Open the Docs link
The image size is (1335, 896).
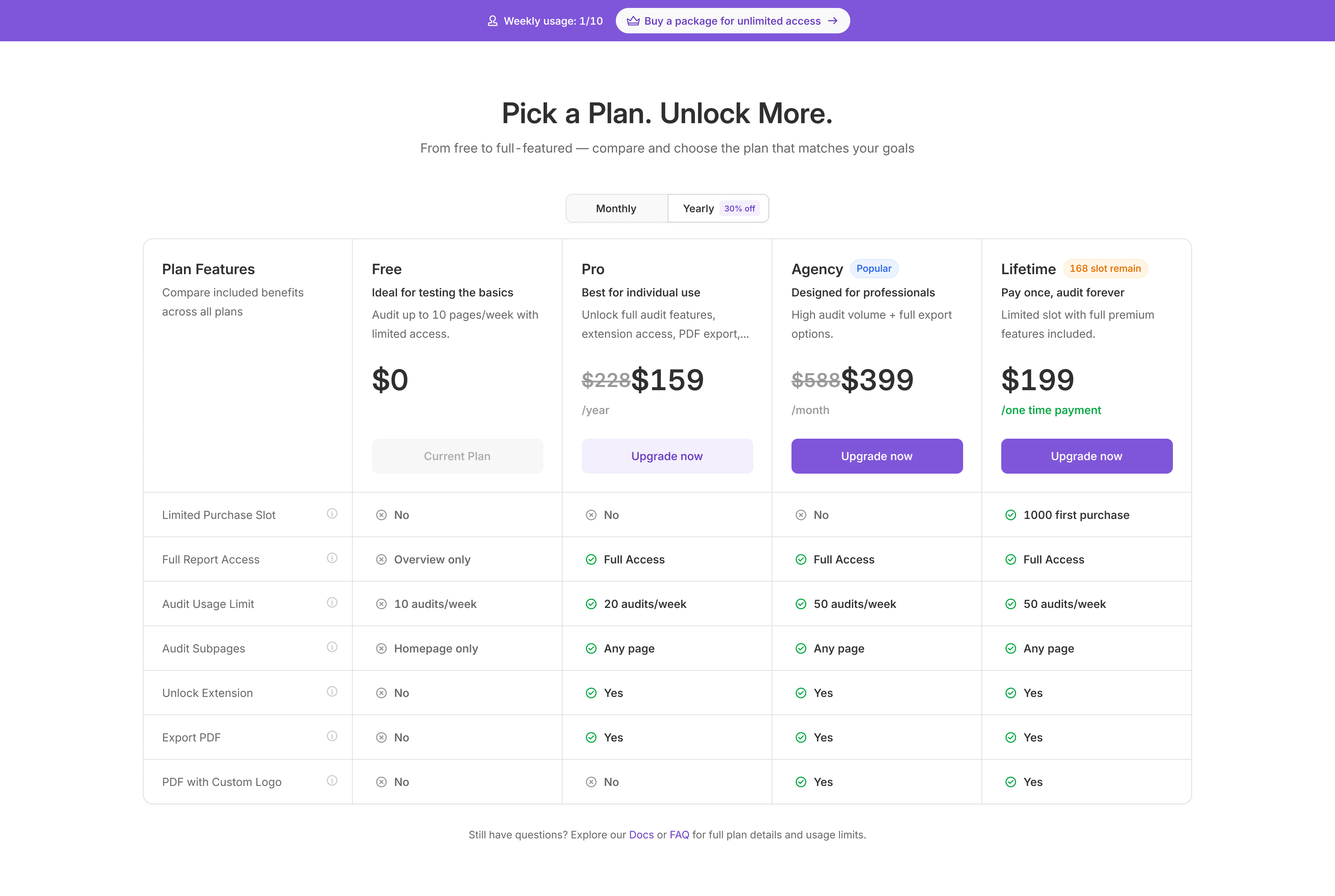coord(641,835)
